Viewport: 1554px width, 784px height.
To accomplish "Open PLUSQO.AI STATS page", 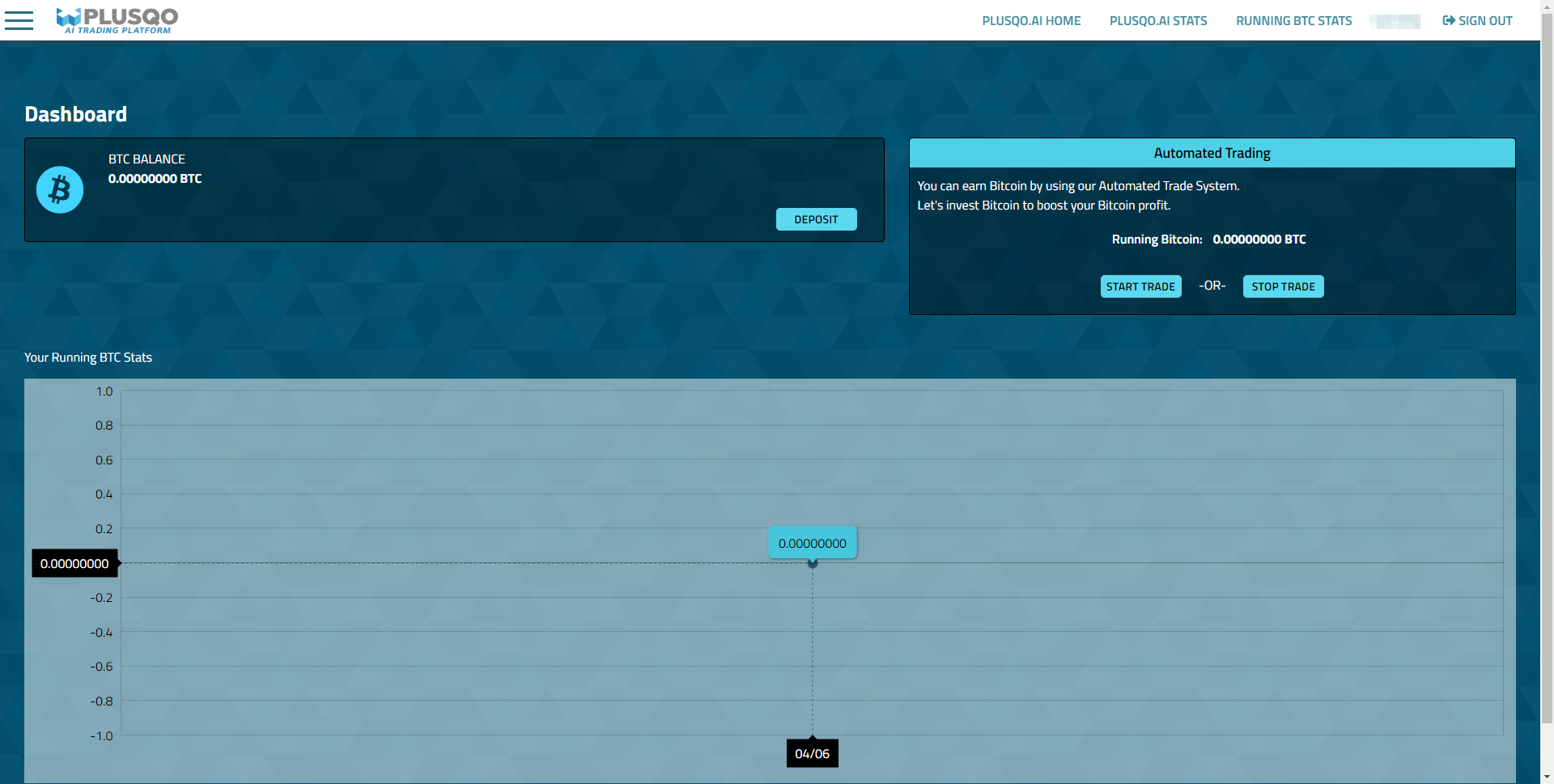I will coord(1158,21).
